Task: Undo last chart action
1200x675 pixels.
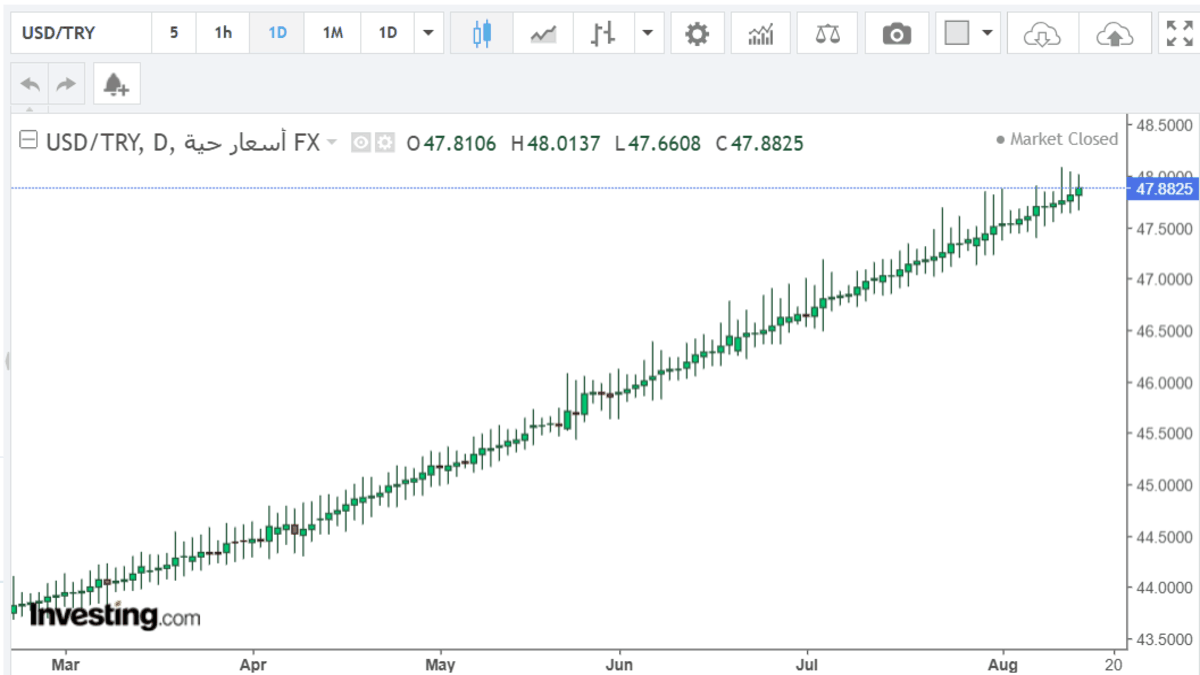Action: pos(30,85)
